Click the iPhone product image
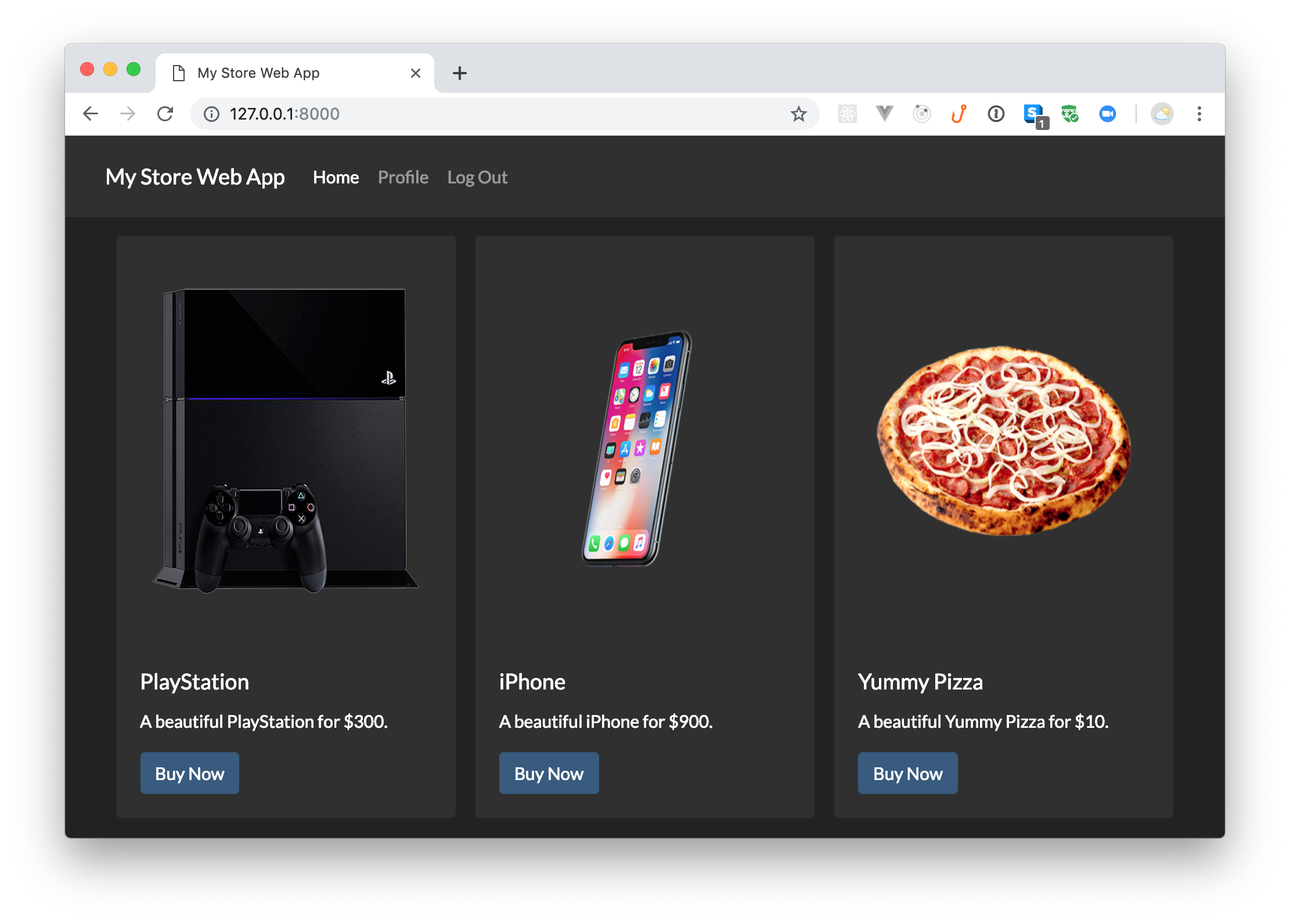 point(637,448)
